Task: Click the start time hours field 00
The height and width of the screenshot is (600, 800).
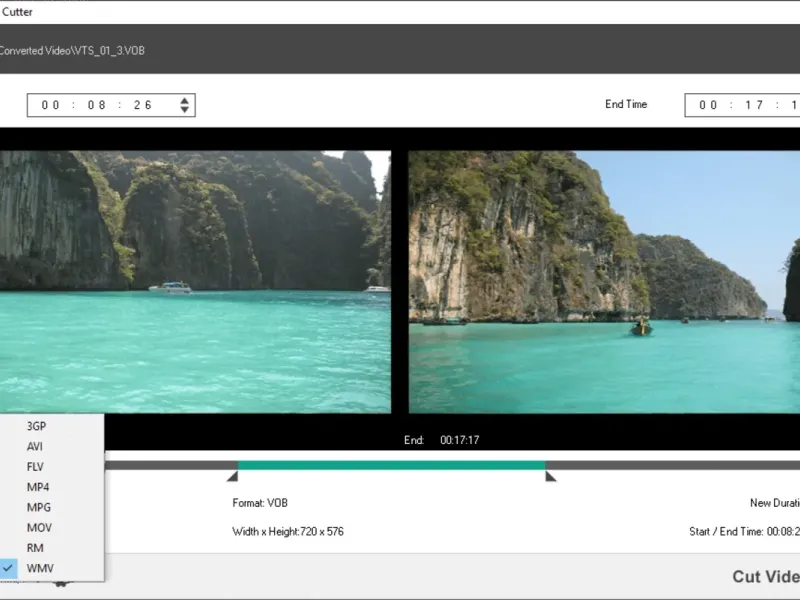Action: click(x=51, y=105)
